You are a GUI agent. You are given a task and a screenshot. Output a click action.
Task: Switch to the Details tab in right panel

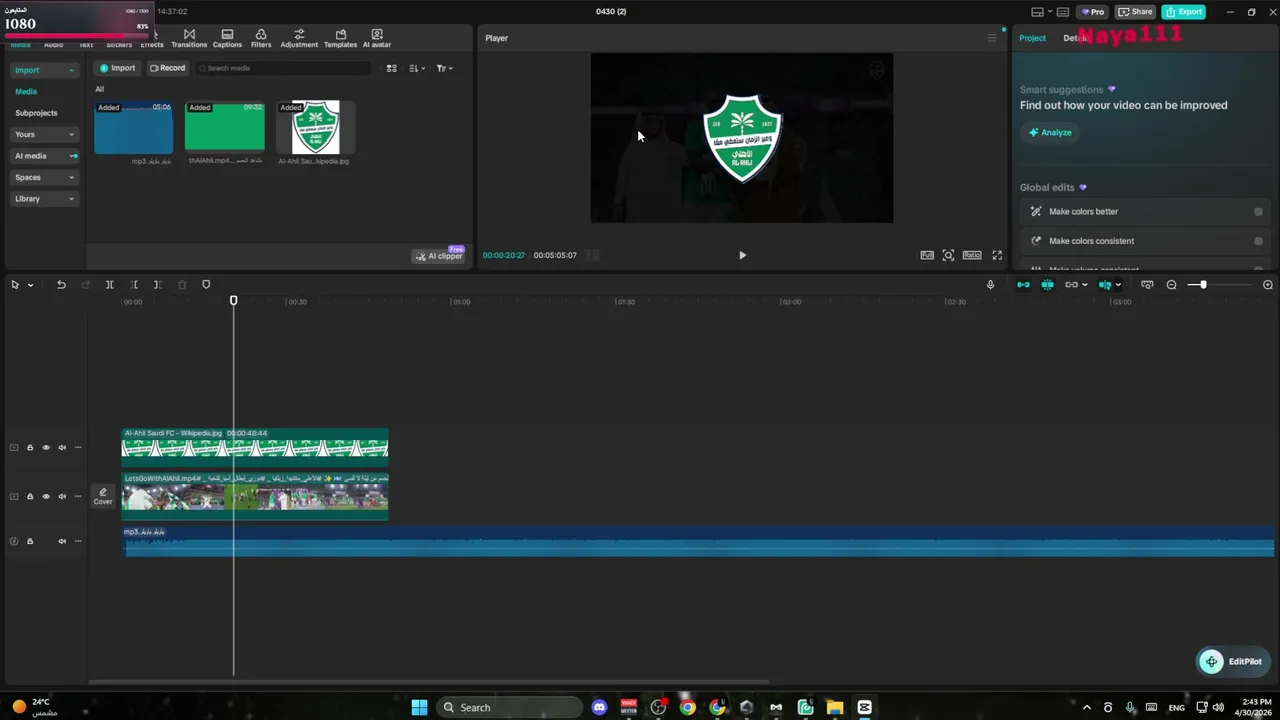[x=1074, y=38]
